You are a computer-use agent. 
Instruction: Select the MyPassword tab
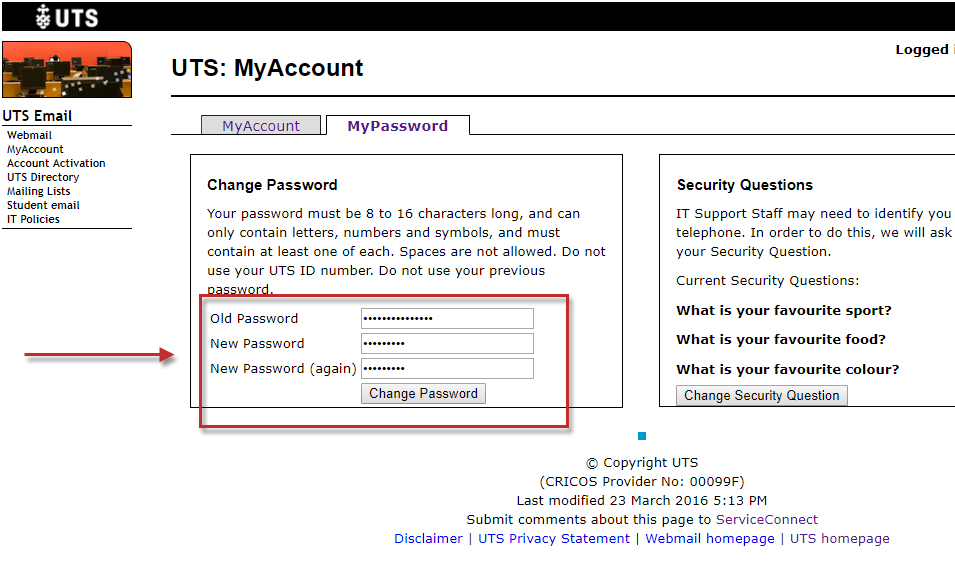coord(397,126)
